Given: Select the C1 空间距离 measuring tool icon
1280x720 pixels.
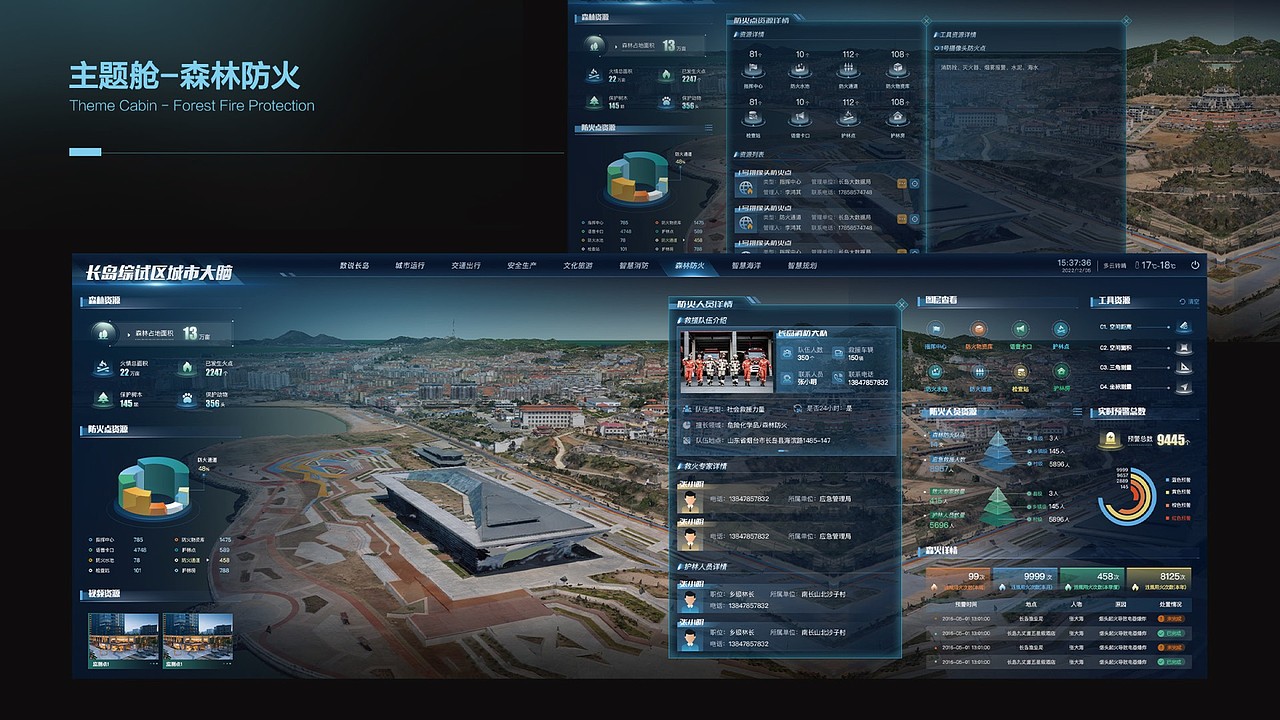Looking at the screenshot, I should 1184,327.
